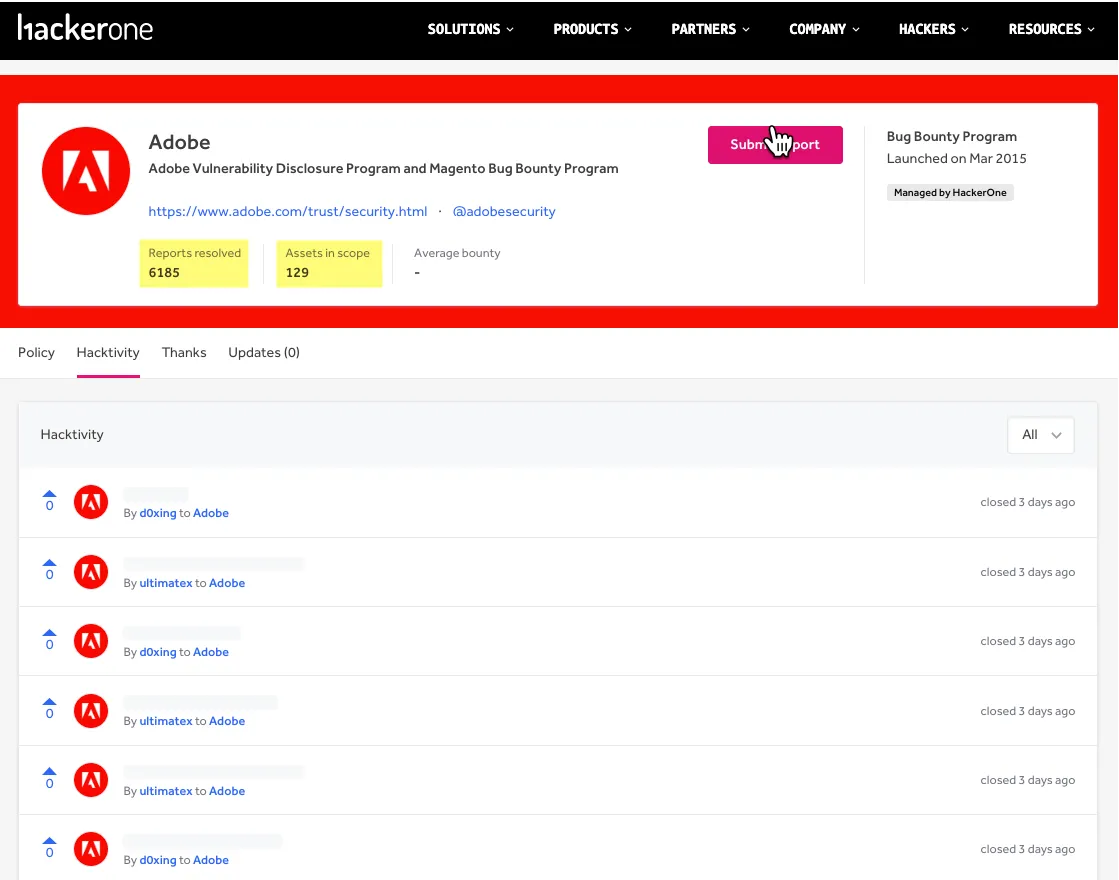Upvote the first ultimatex report
This screenshot has height=880, width=1119.
[x=49, y=563]
